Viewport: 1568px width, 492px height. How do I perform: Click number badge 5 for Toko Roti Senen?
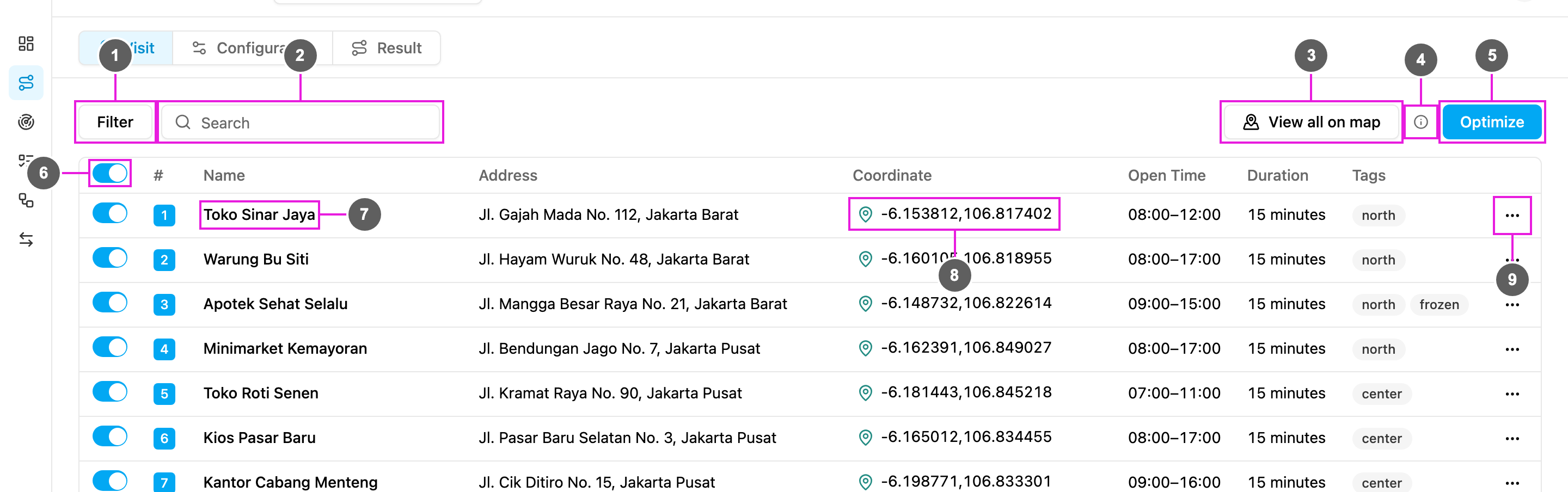164,393
